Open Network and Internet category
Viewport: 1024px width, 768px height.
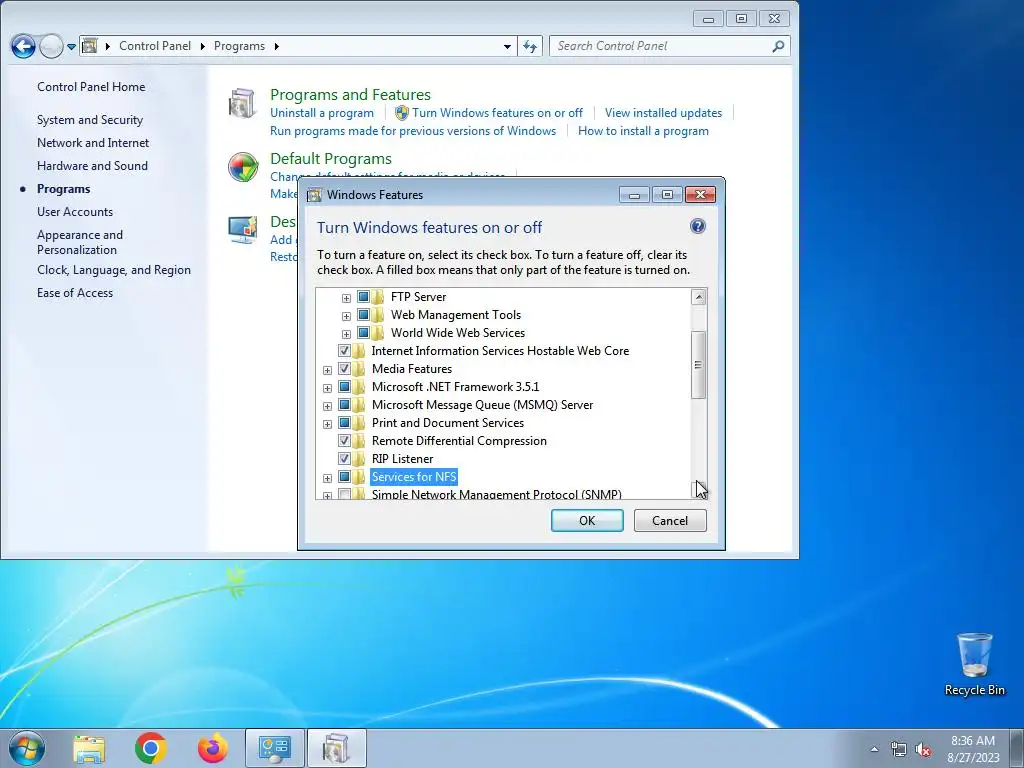coord(93,143)
